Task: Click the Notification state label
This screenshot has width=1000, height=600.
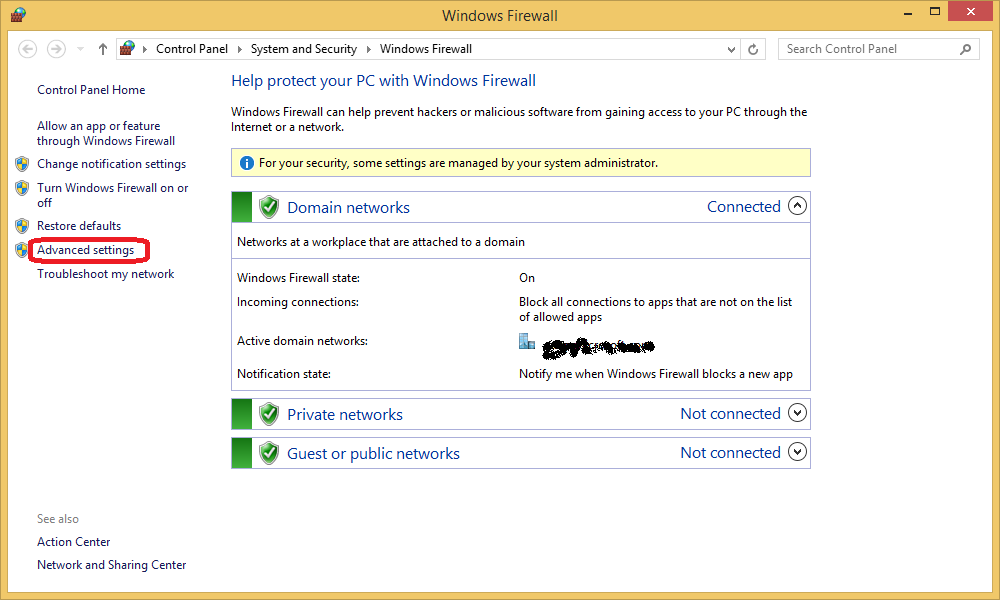Action: pos(284,374)
